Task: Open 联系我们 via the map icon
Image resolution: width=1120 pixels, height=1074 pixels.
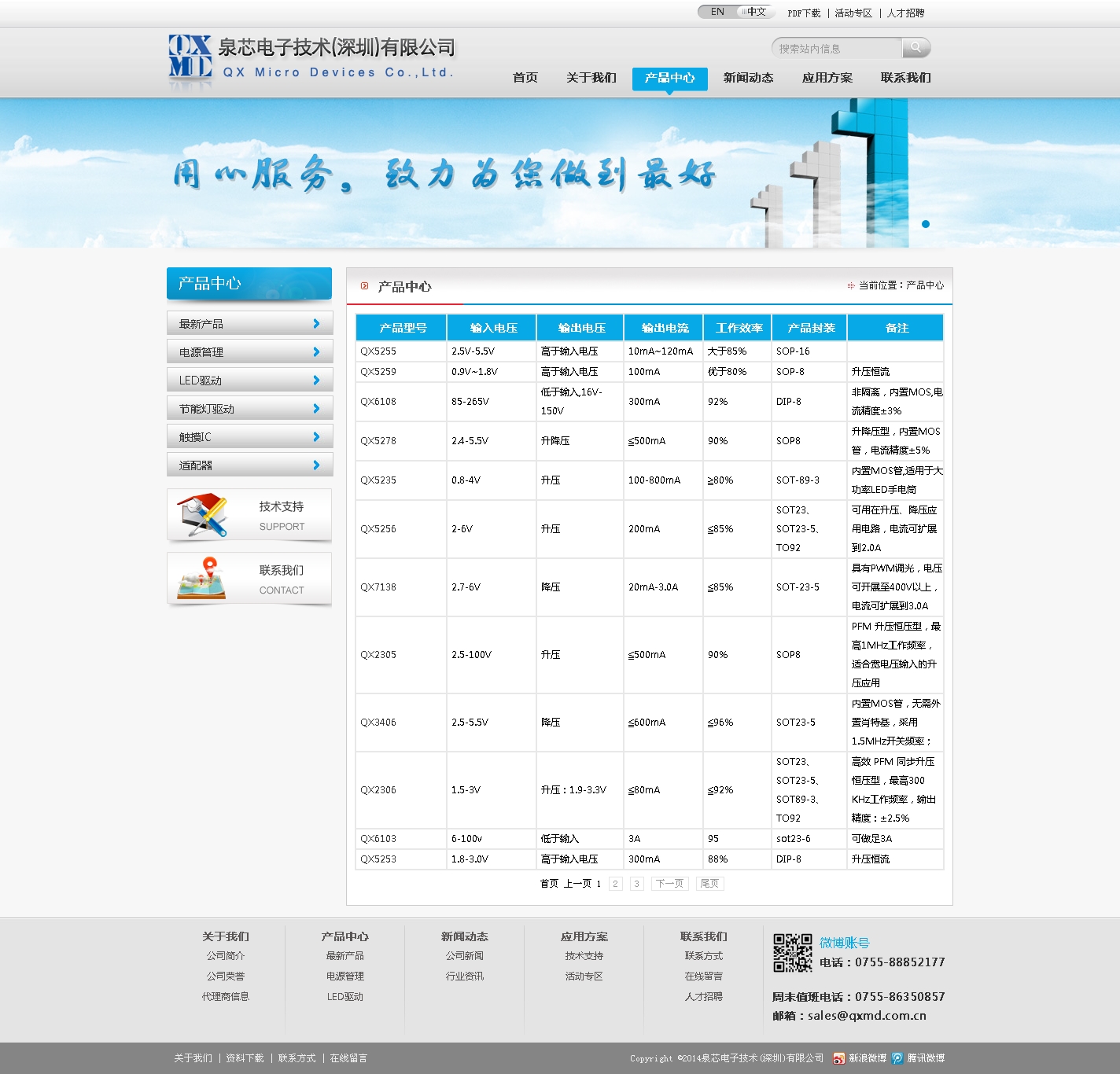Action: click(201, 579)
